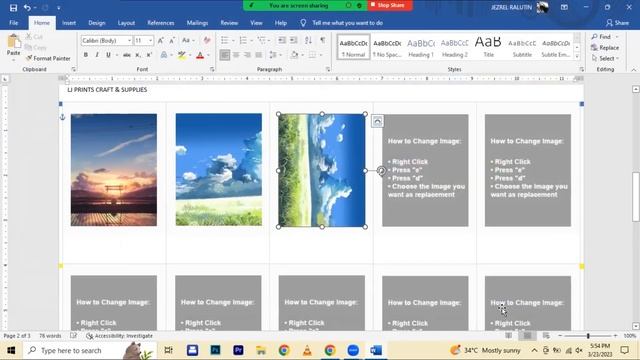Switch to the Design tab

tap(97, 23)
